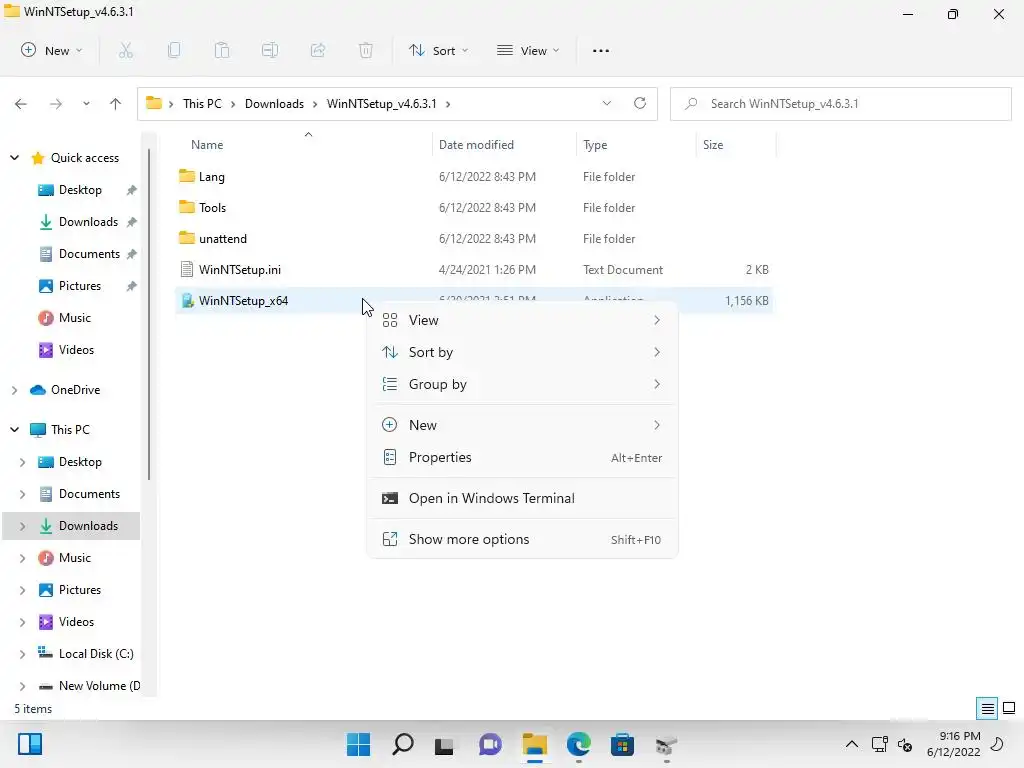The image size is (1024, 768).
Task: Open Microsoft Store from taskbar
Action: tap(622, 744)
